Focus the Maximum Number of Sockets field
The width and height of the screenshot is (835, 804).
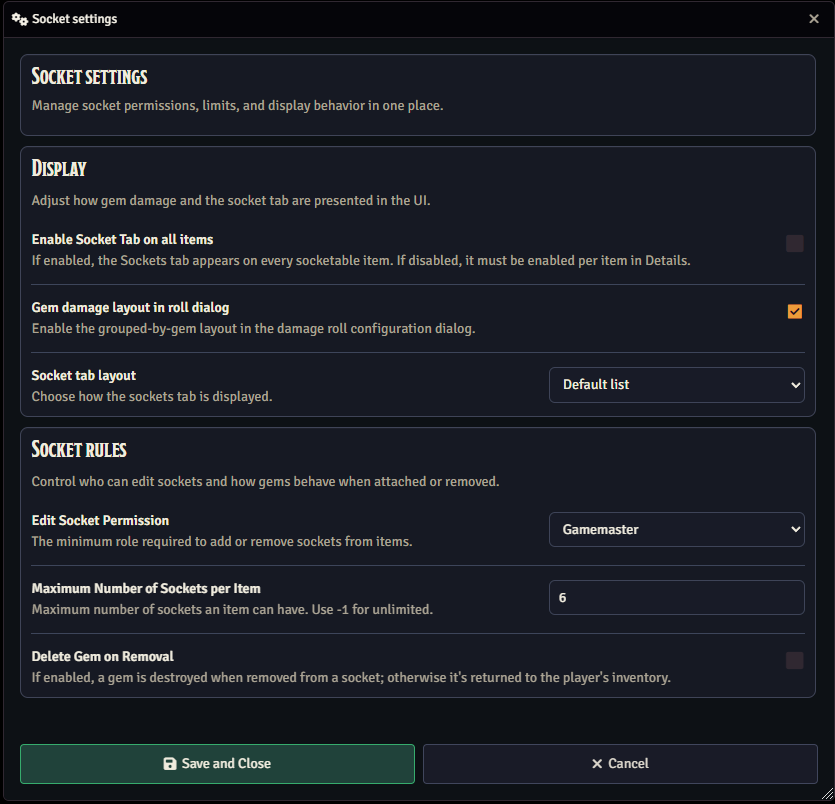[x=676, y=598]
